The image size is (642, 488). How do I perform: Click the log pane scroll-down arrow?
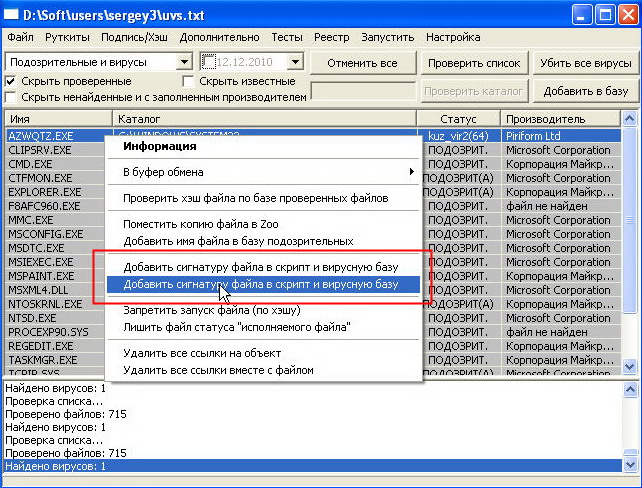click(x=630, y=465)
